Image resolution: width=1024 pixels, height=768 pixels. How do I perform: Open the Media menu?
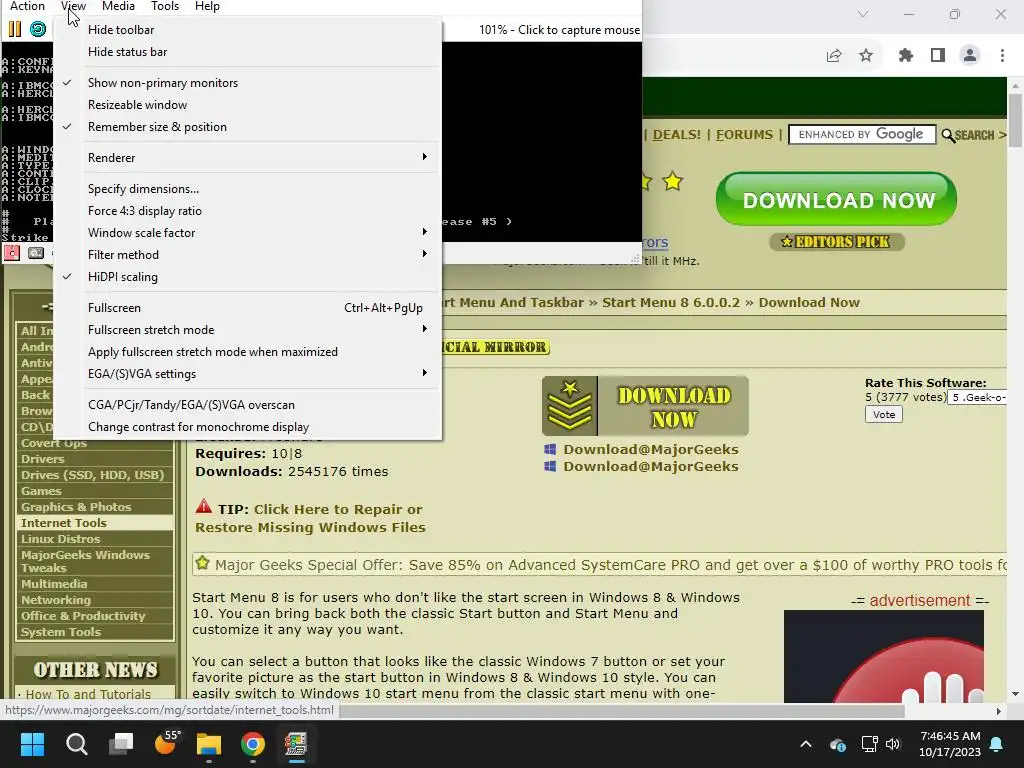pos(118,7)
